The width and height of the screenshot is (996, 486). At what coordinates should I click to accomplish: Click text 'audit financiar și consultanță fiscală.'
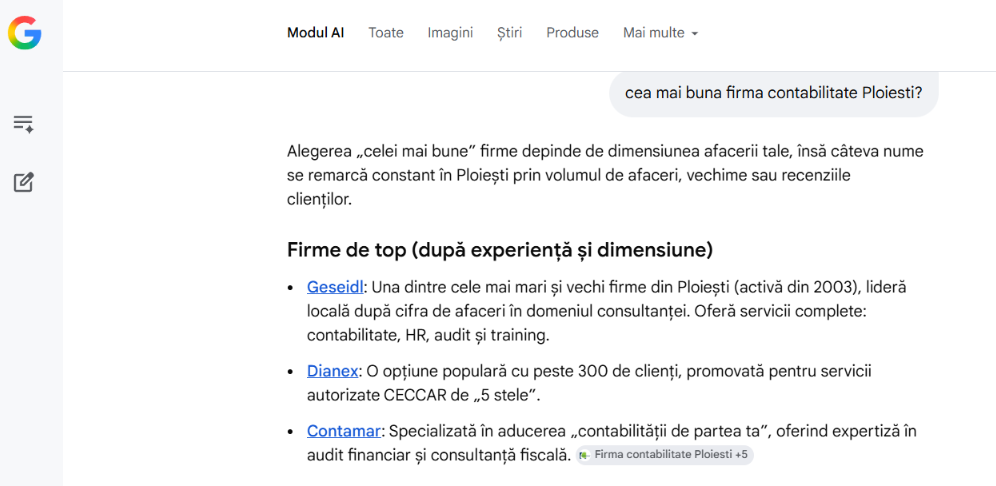[439, 456]
